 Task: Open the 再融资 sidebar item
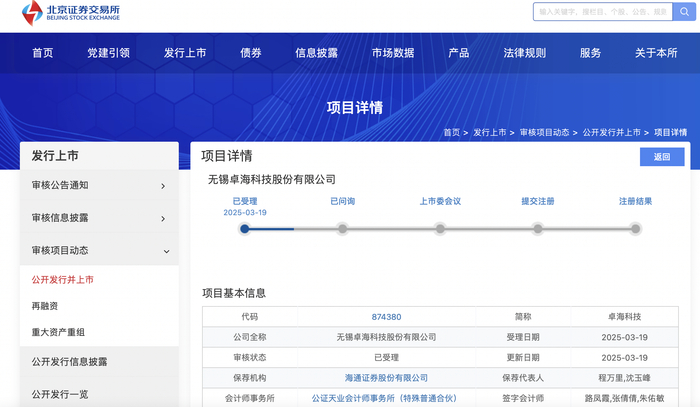coord(45,306)
